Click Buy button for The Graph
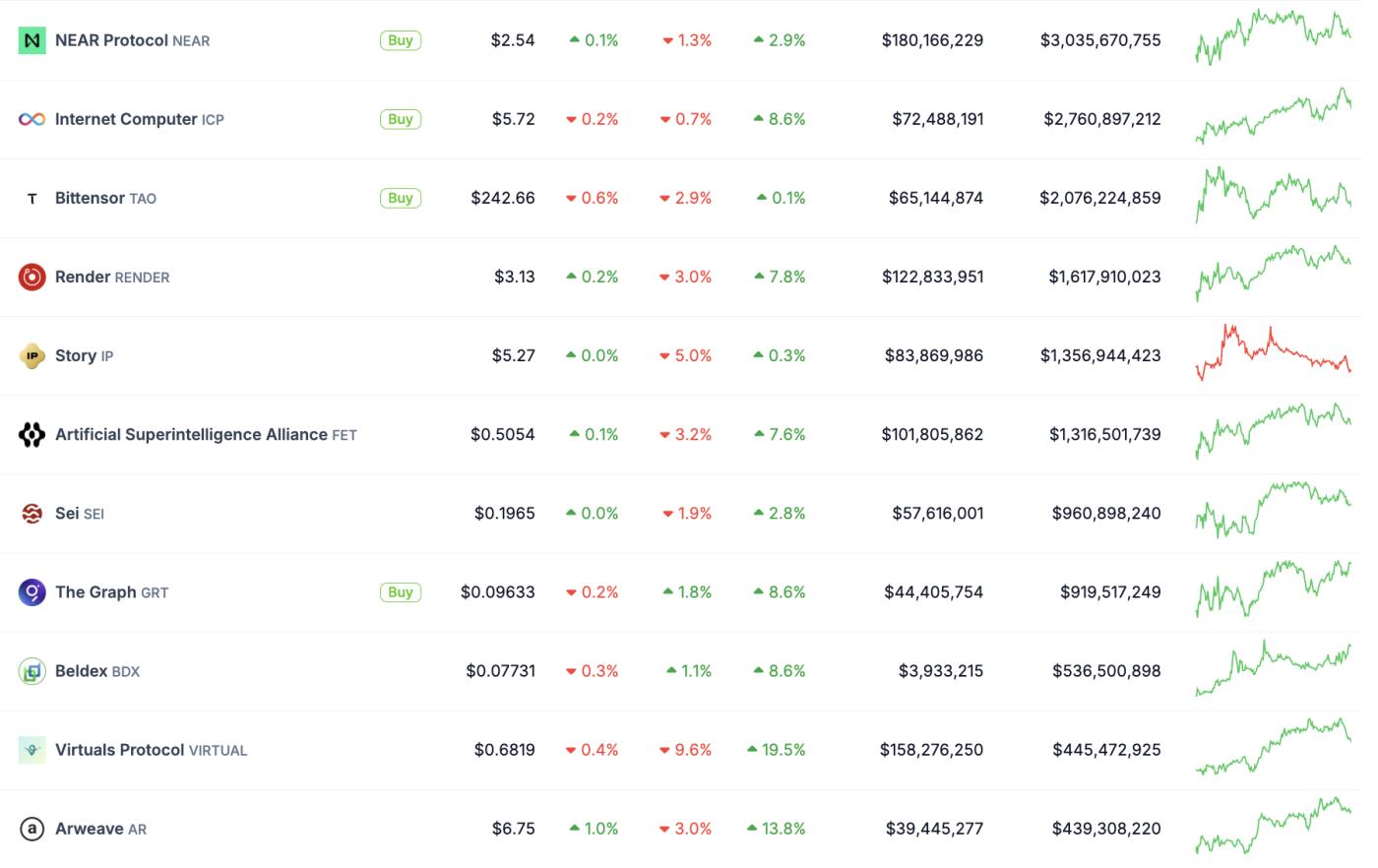 click(x=401, y=592)
